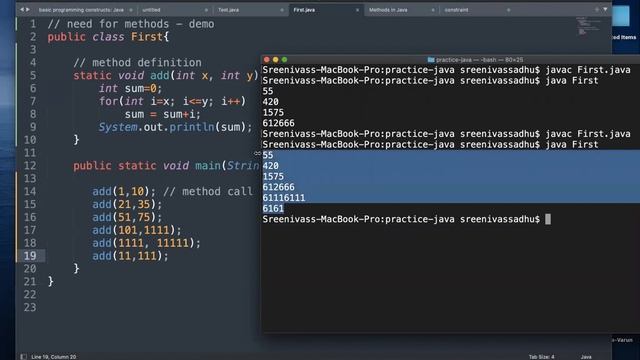The image size is (640, 360).
Task: Click highlighted output '1575' in terminal
Action: [273, 176]
